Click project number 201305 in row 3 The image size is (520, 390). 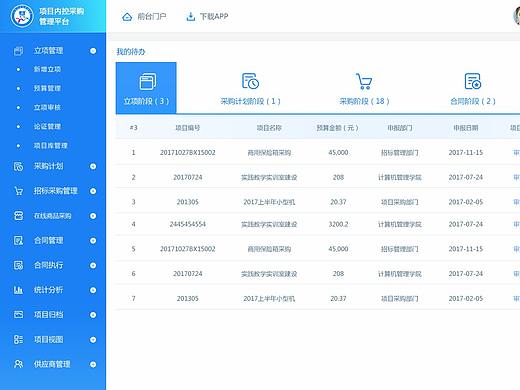point(188,202)
